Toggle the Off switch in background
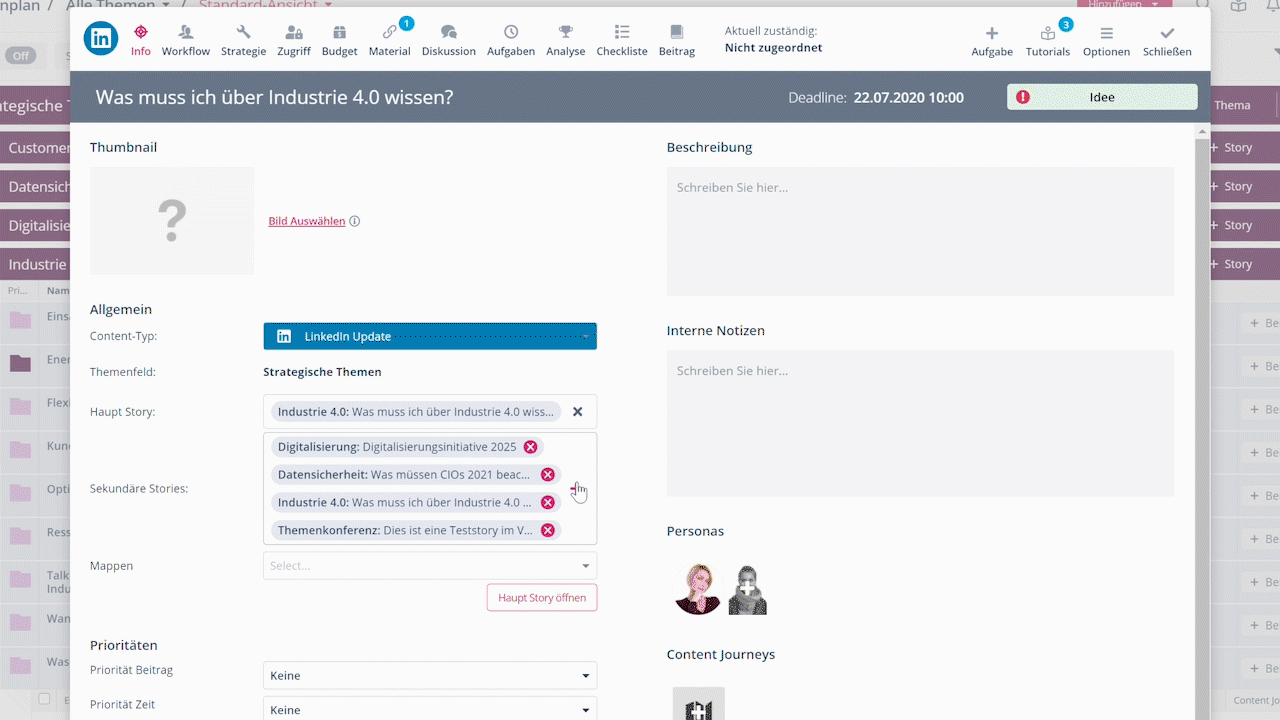Image resolution: width=1280 pixels, height=720 pixels. pyautogui.click(x=20, y=56)
